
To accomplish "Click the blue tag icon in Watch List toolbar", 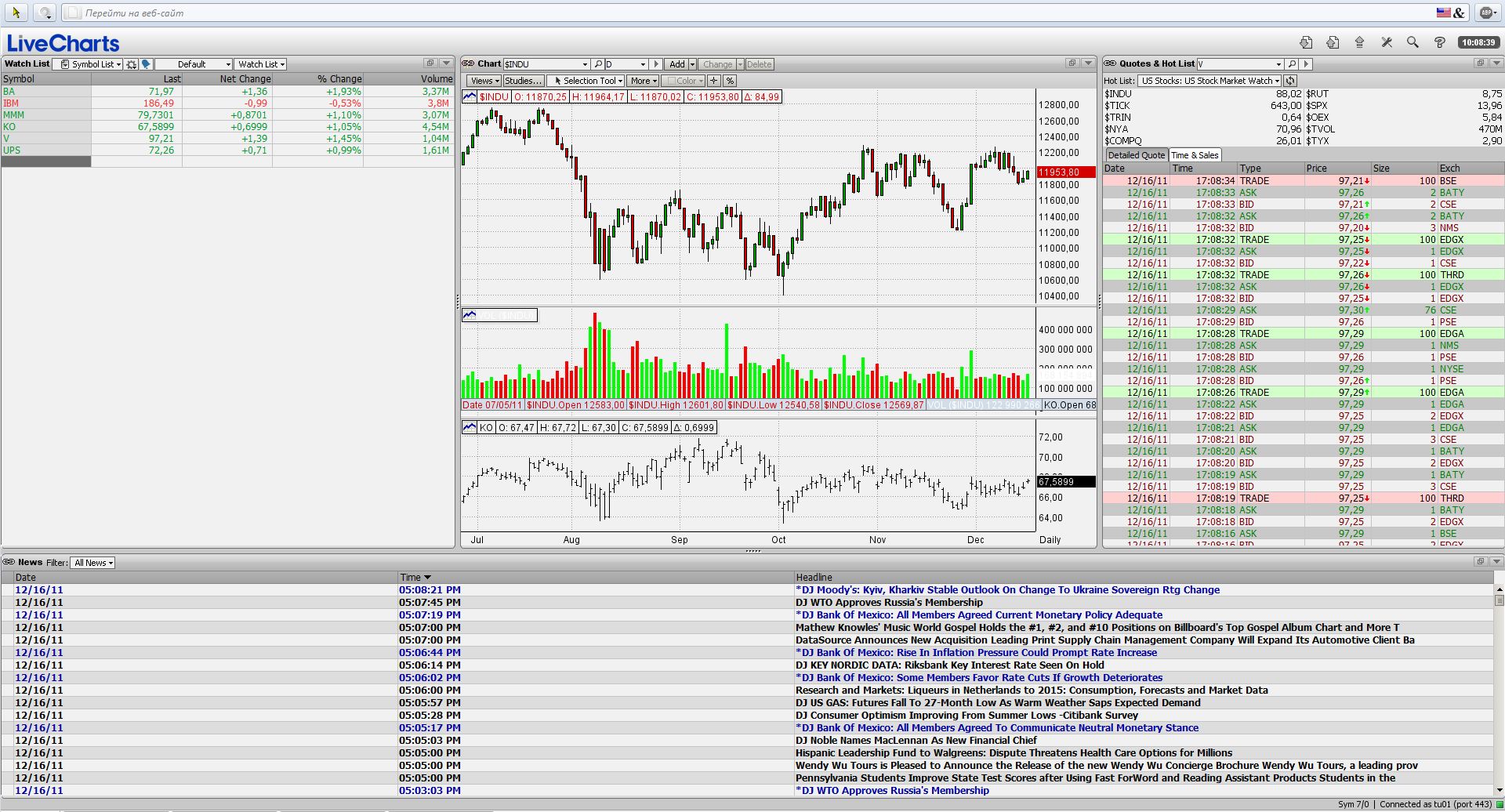I will 146,64.
